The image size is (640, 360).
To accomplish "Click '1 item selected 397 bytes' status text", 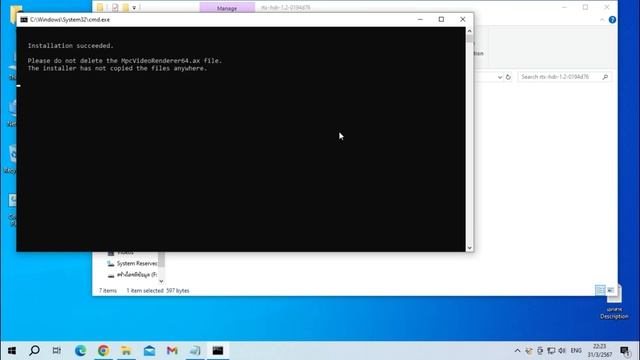I will click(x=158, y=291).
